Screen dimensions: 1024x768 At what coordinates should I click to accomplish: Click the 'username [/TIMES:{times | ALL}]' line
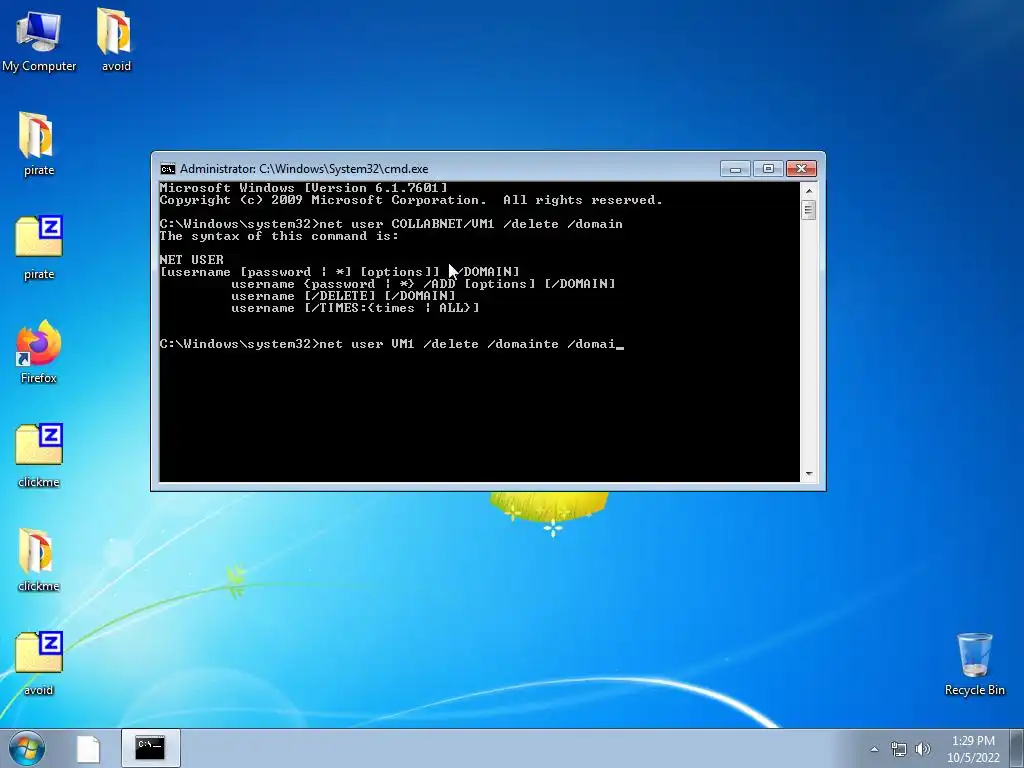[355, 308]
